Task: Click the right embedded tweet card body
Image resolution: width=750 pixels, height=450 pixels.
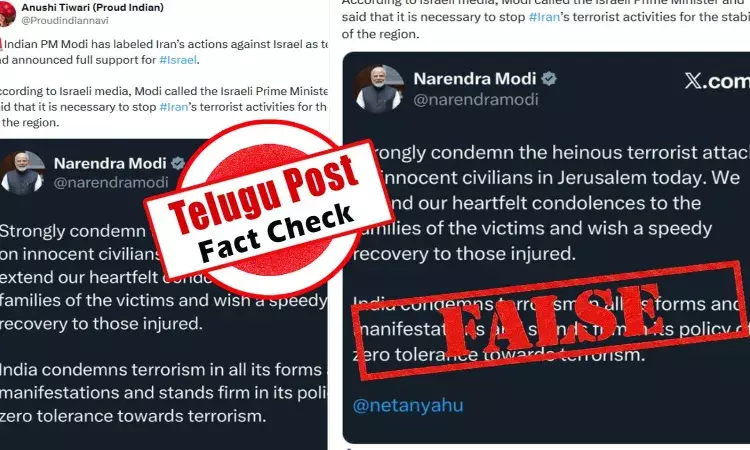Action: (546, 248)
